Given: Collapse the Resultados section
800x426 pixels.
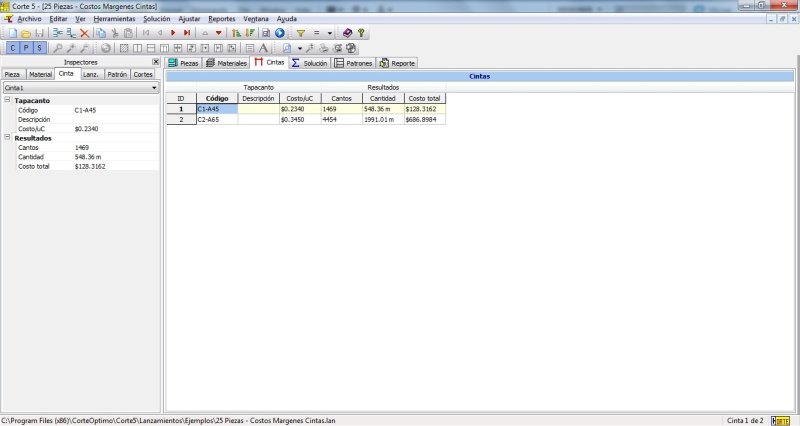Looking at the screenshot, I should (7, 138).
